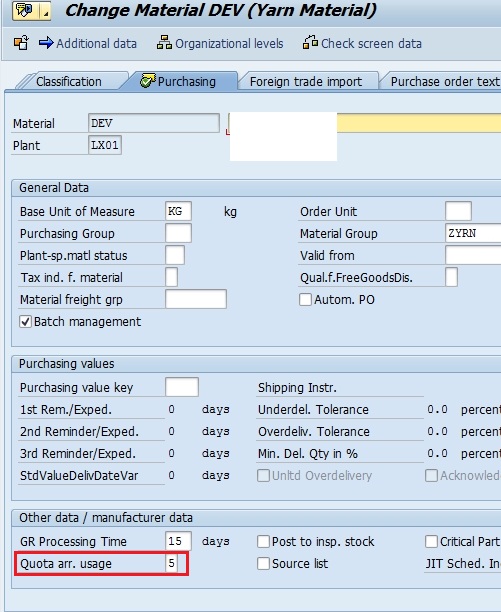Click 2nd Reminder/Exped. value 0
Image resolution: width=501 pixels, height=612 pixels.
(x=172, y=431)
